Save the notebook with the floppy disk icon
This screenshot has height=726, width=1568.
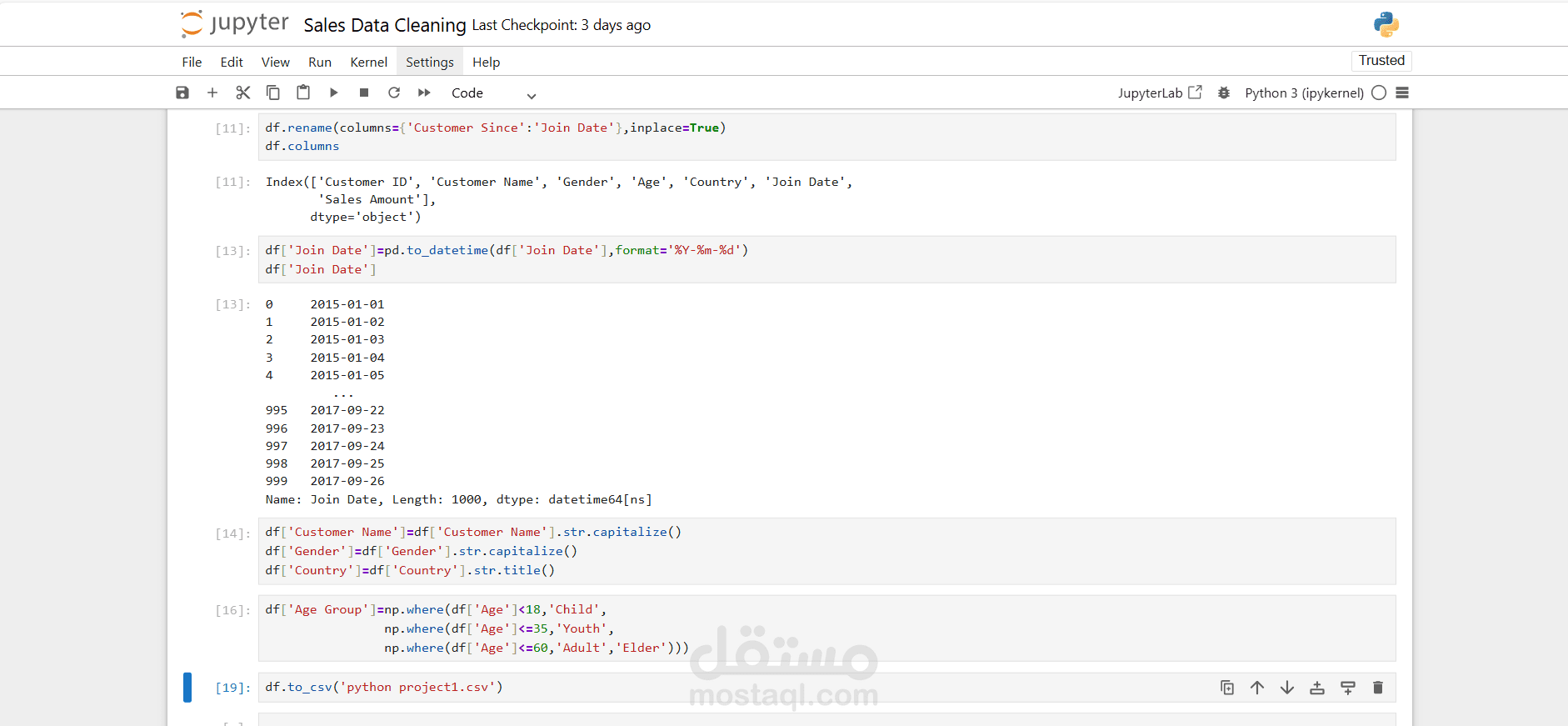click(182, 93)
